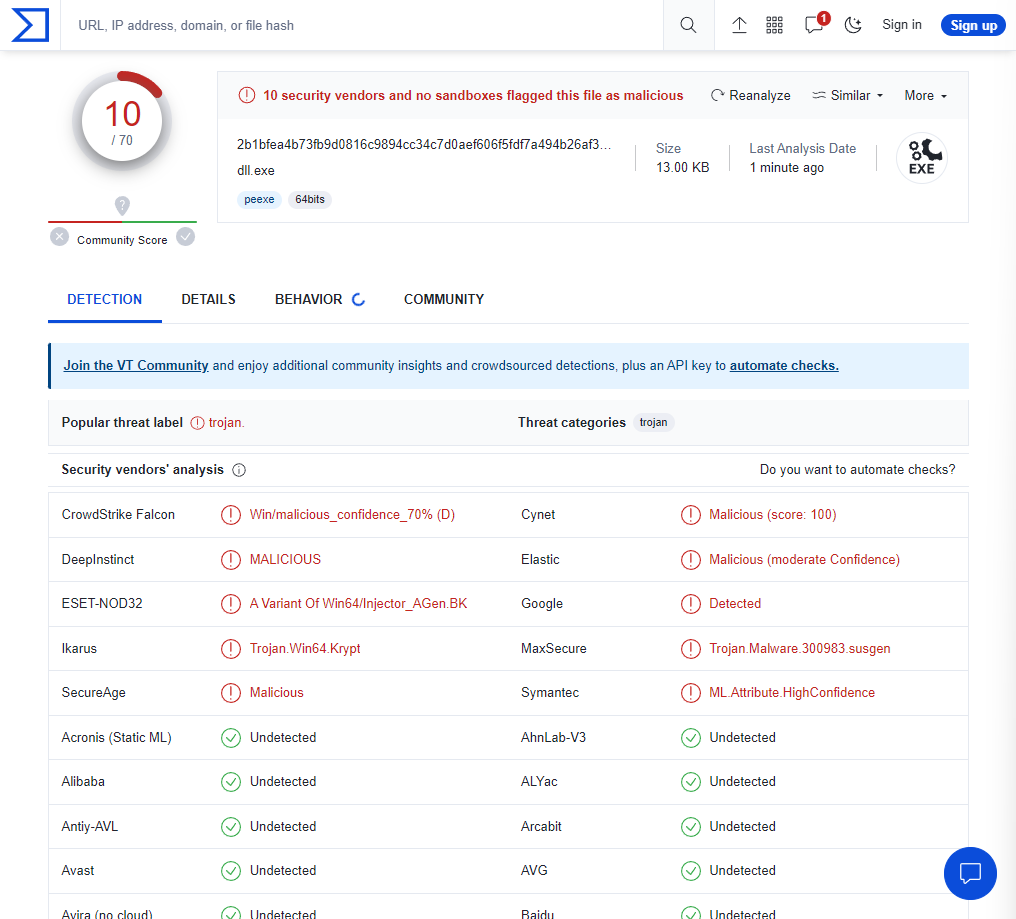Click the Sign up button
This screenshot has height=919, width=1016.
point(973,25)
